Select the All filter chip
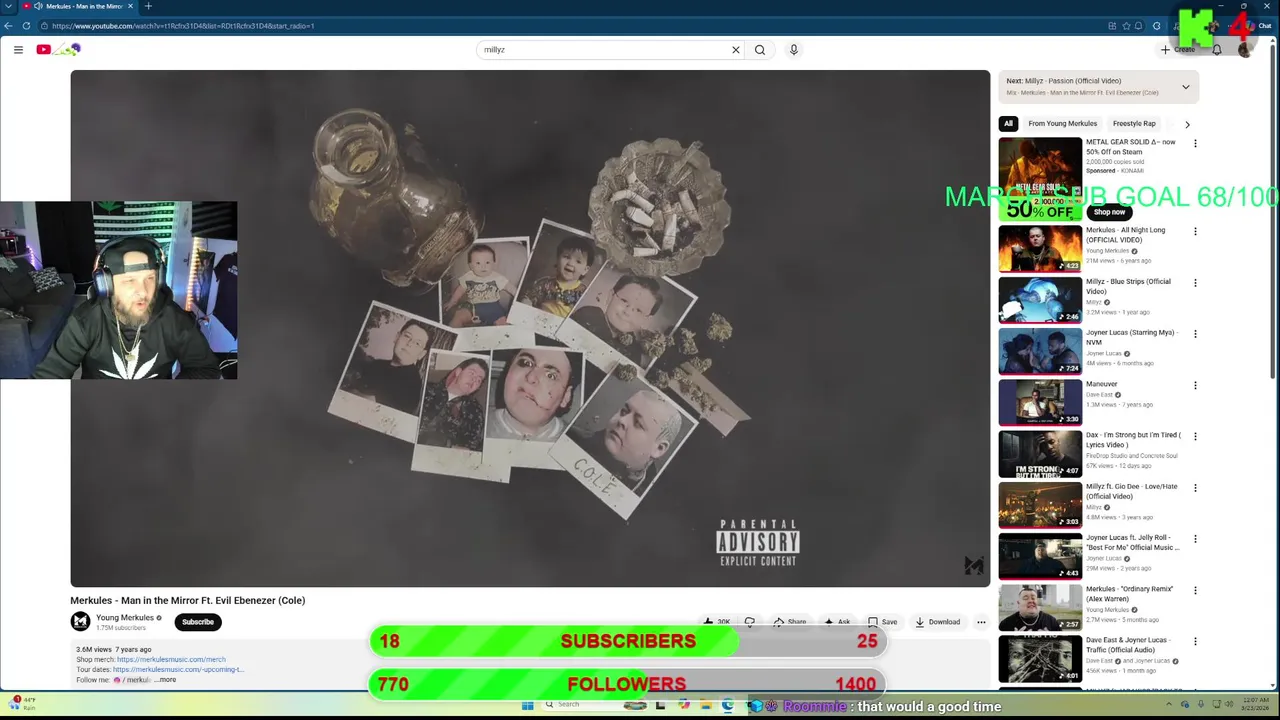The width and height of the screenshot is (1280, 720). 1008,123
